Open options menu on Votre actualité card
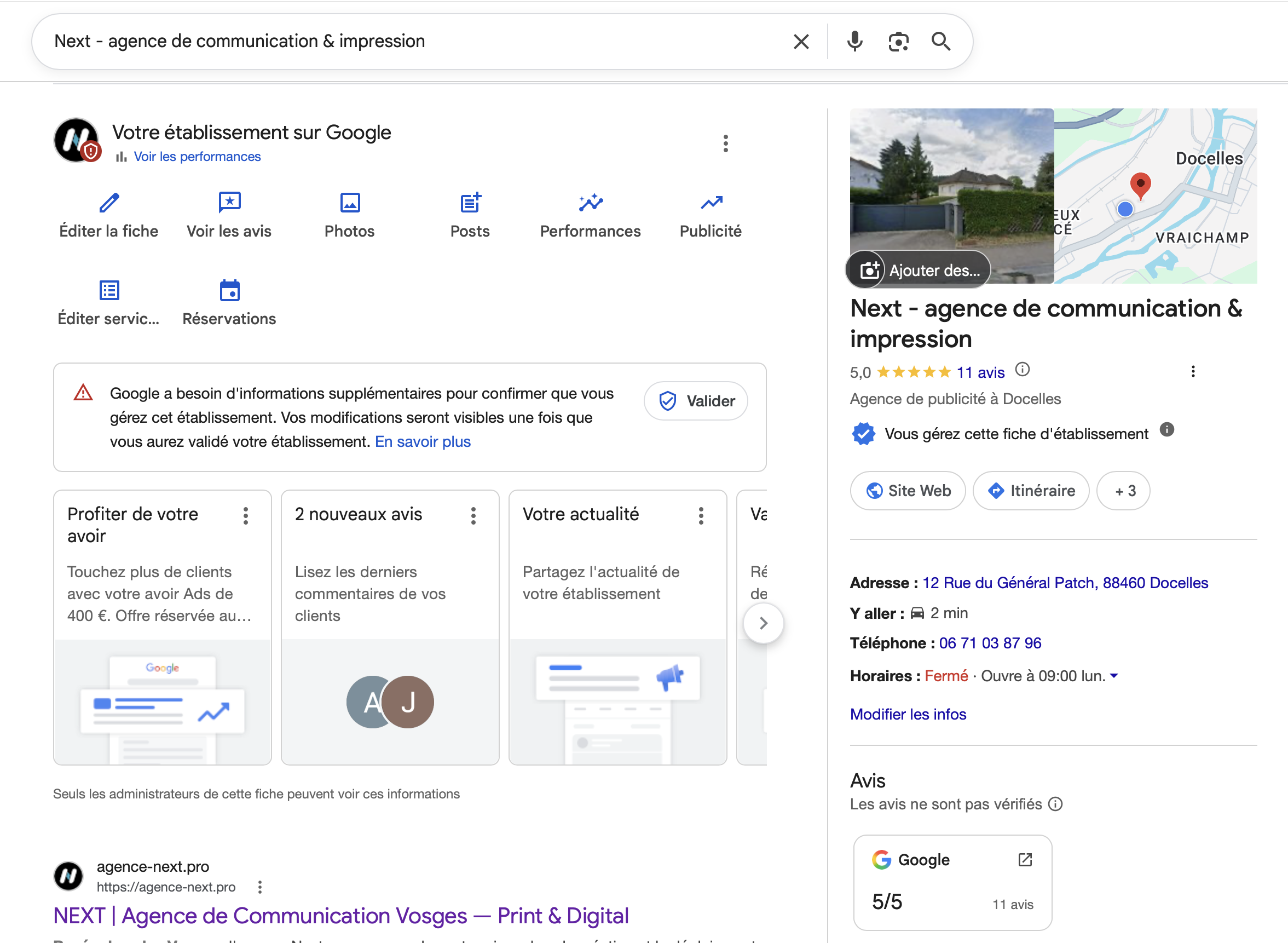Viewport: 1288px width, 943px height. 701,515
